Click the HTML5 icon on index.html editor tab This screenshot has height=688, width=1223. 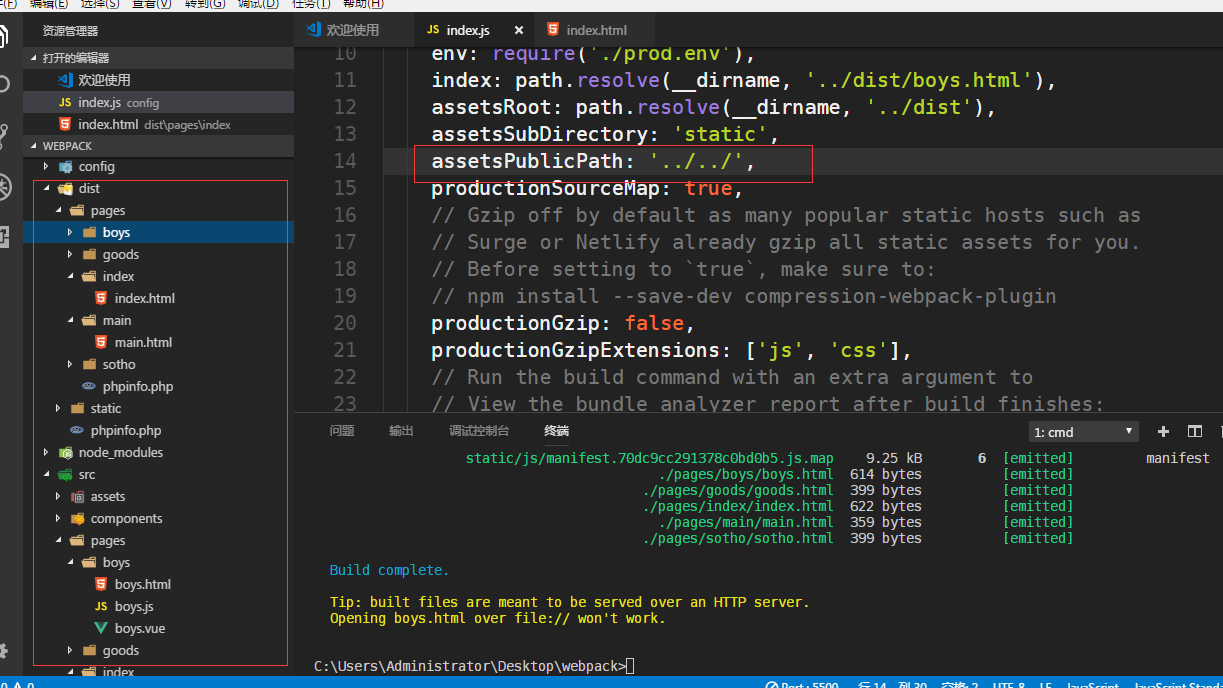tap(553, 30)
